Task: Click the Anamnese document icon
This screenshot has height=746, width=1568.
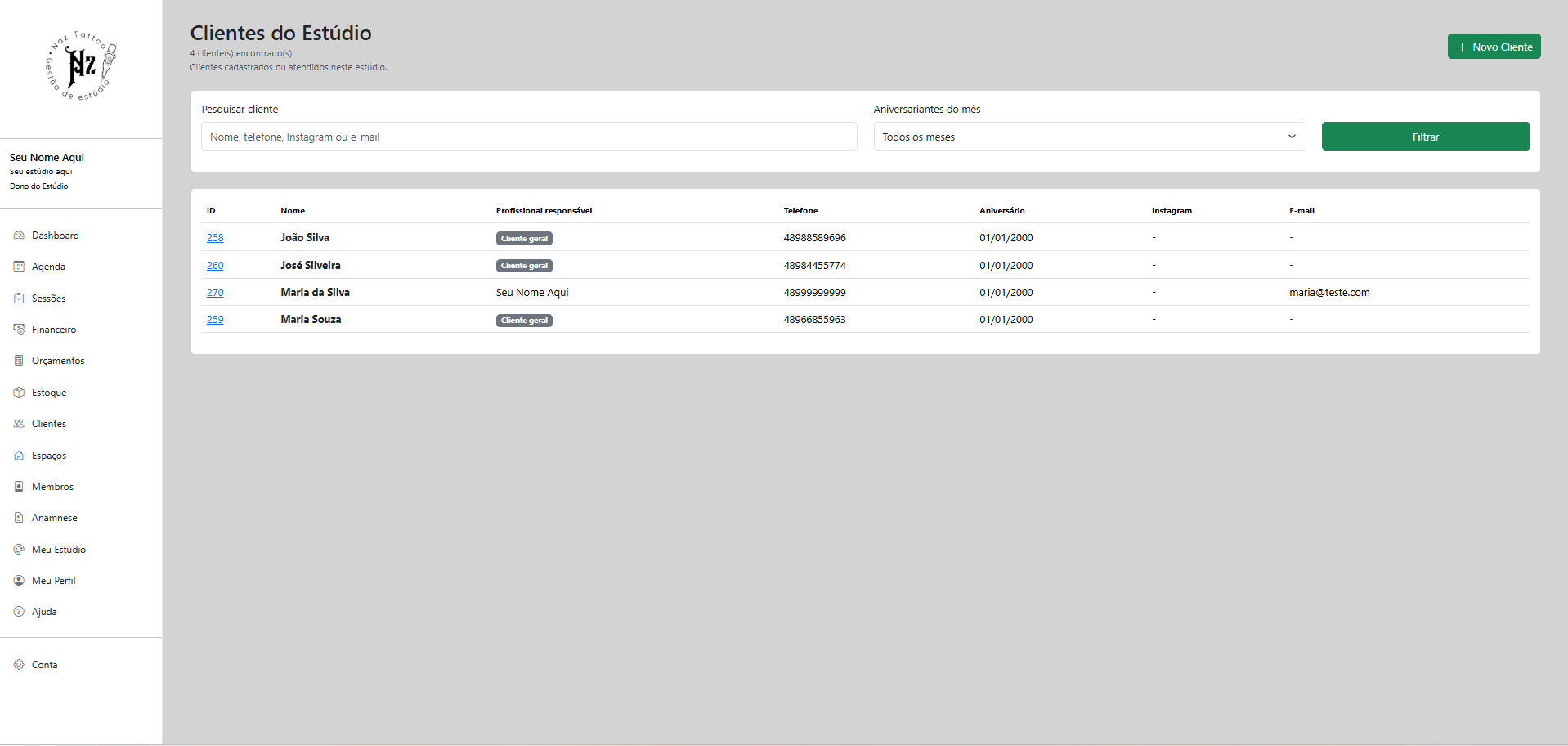Action: [19, 518]
